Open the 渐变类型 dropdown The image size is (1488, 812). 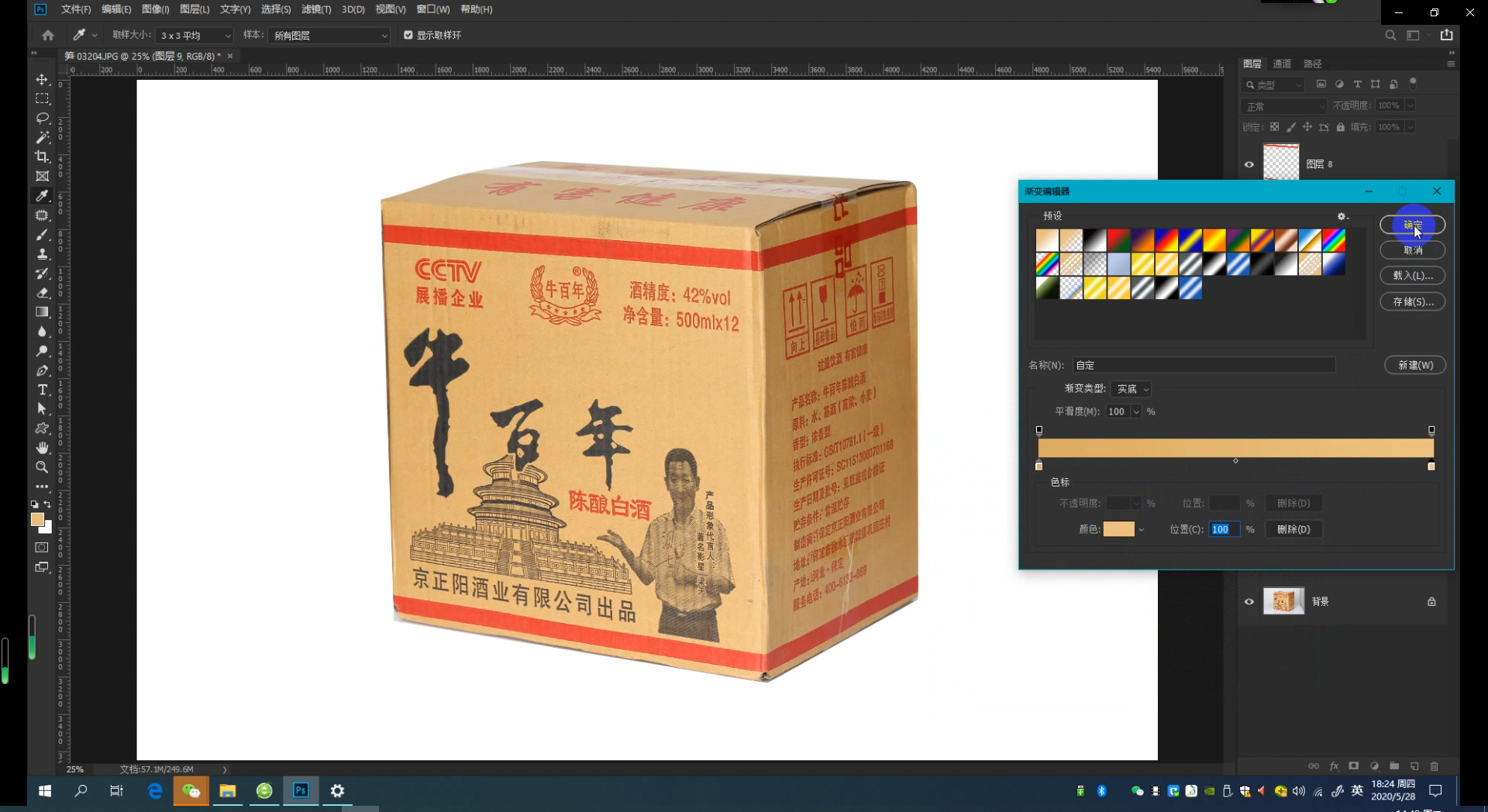(x=1131, y=389)
